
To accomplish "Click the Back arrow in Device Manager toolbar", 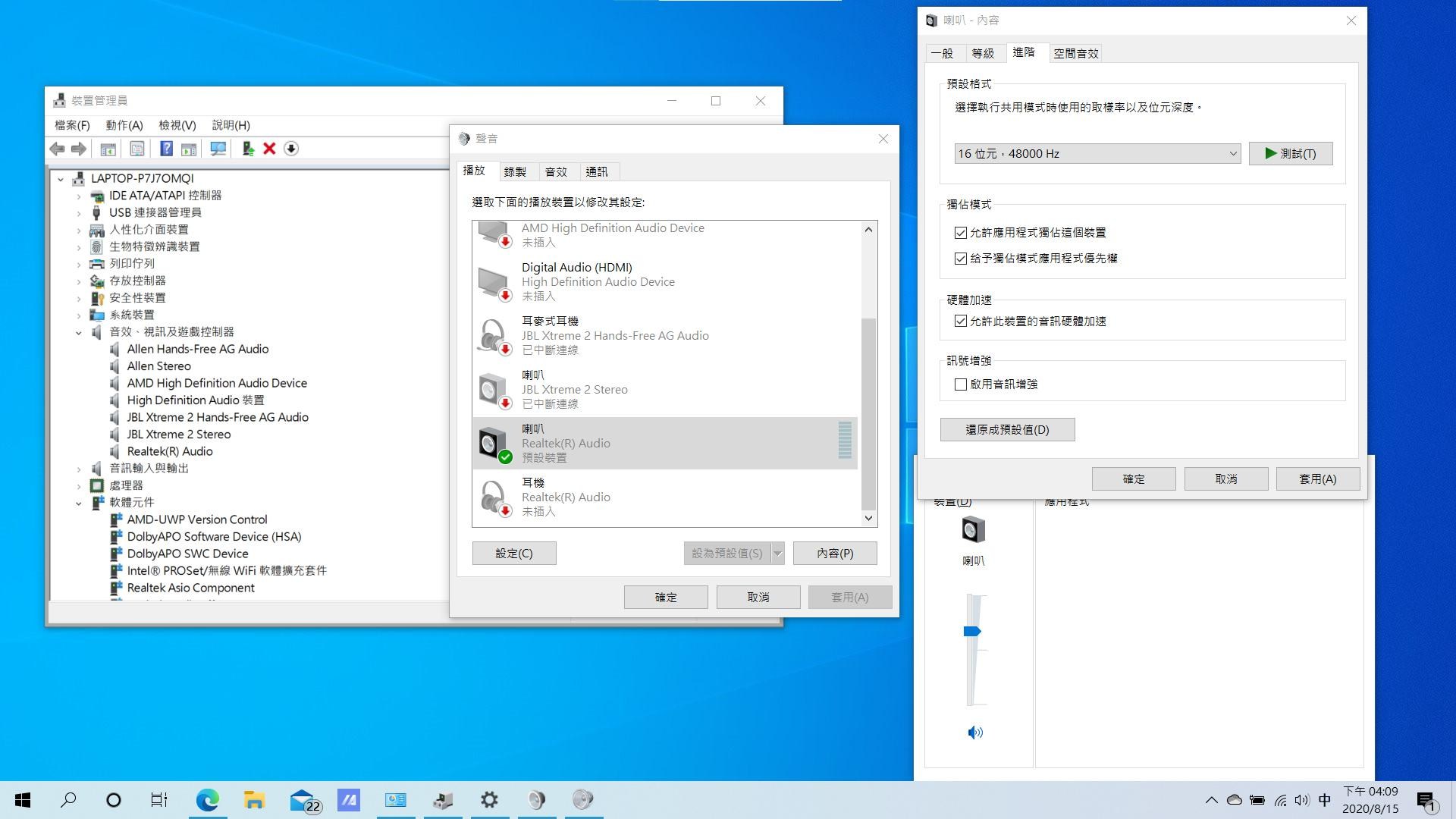I will click(57, 149).
